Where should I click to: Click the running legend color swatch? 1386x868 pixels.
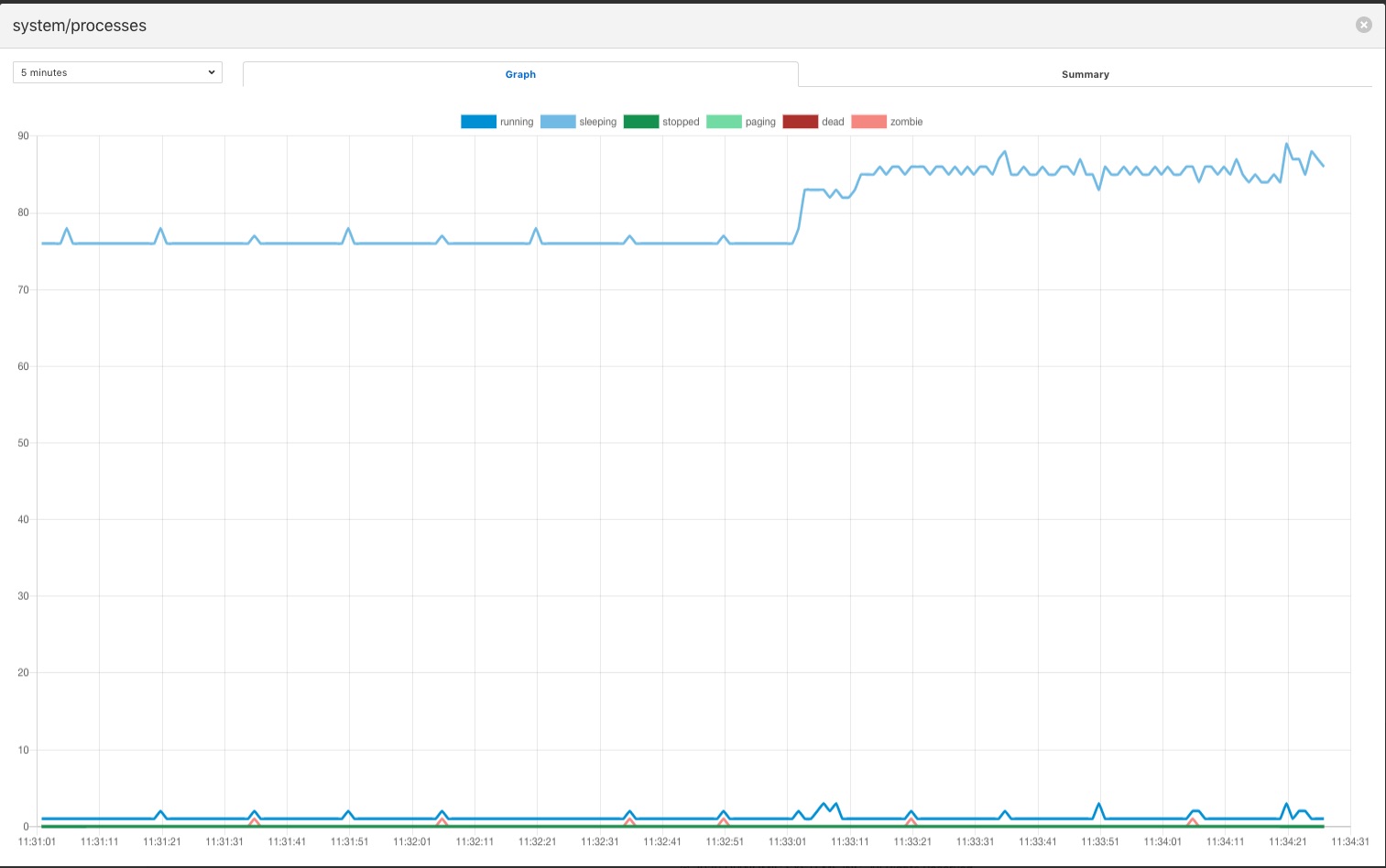[478, 122]
